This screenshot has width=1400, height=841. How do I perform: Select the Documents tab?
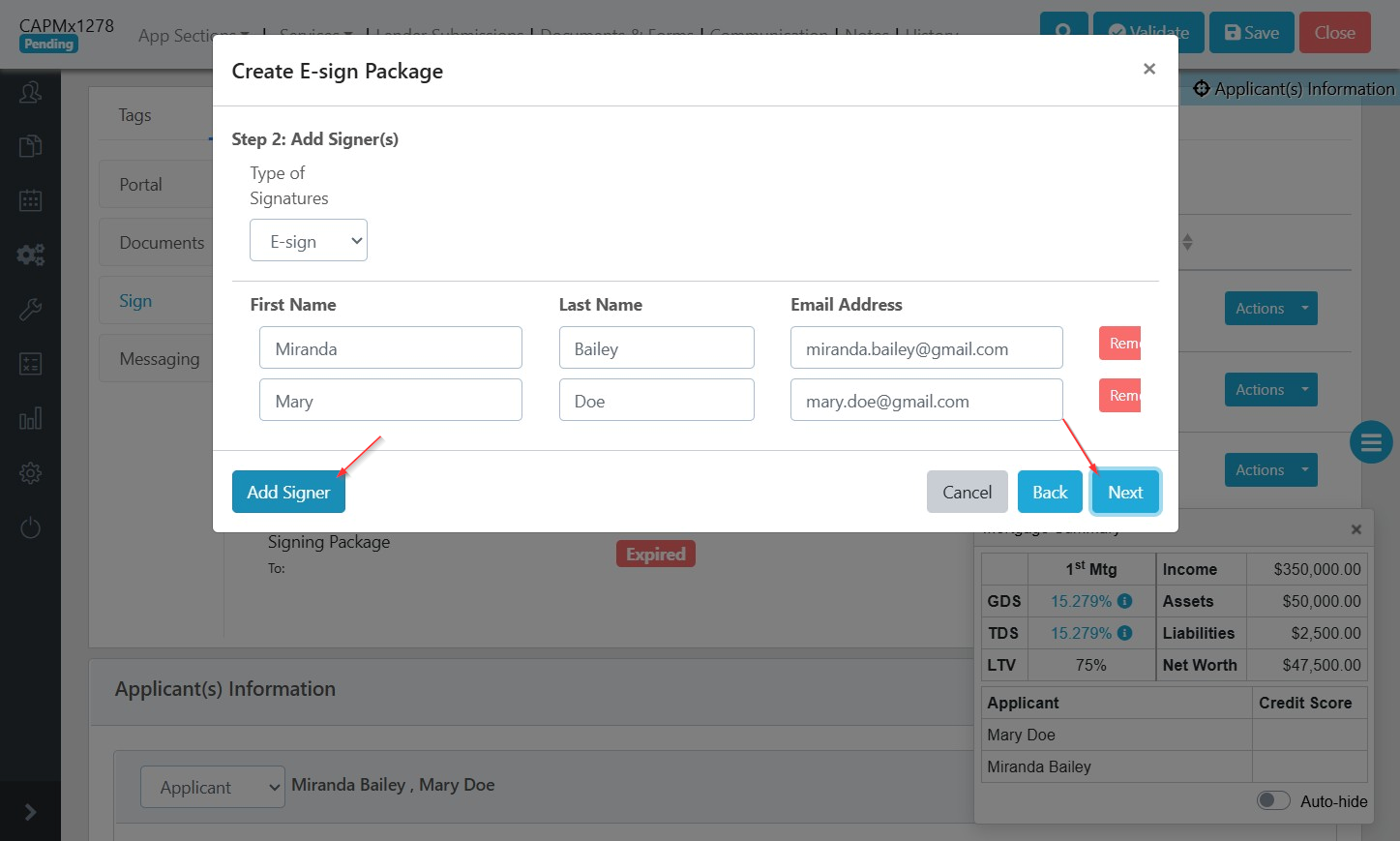click(x=161, y=243)
